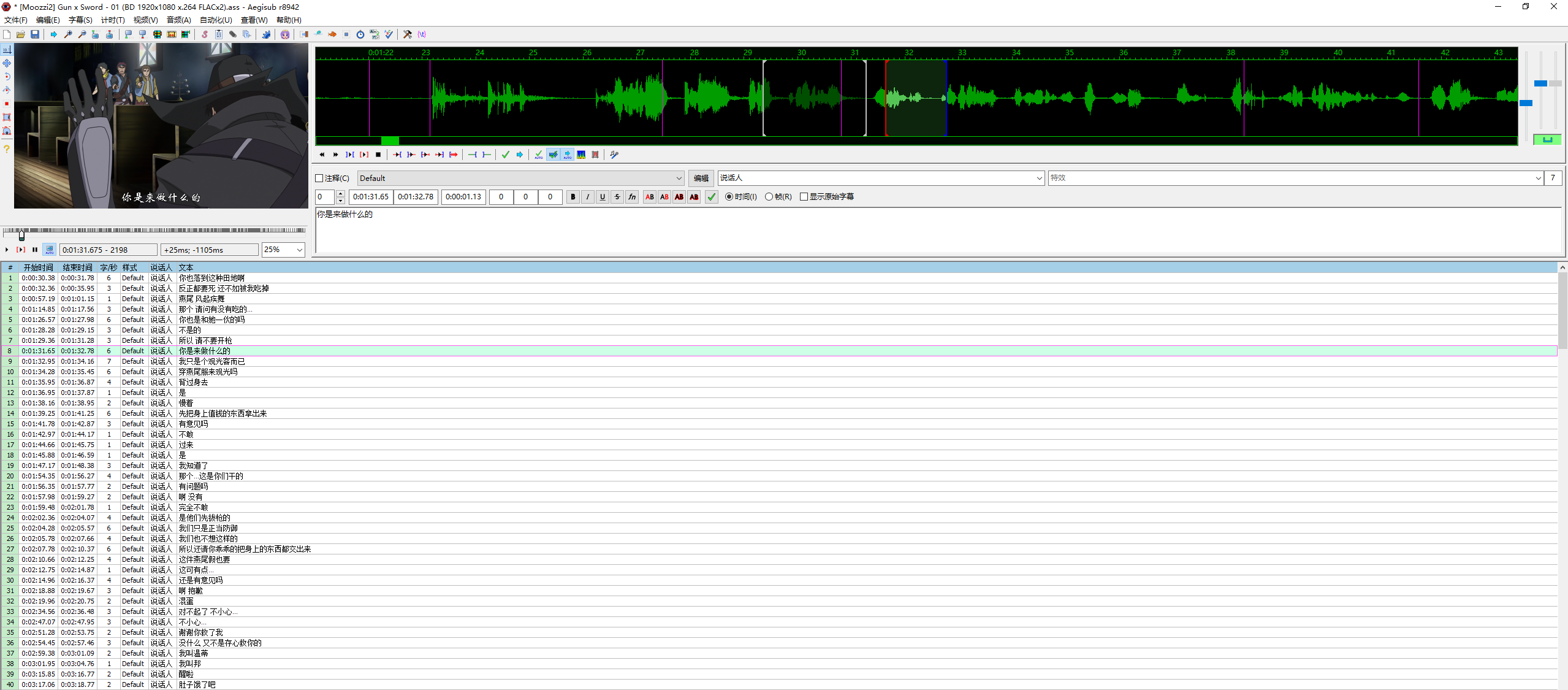The image size is (1568, 690).
Task: Play video from the playback bar
Action: [7, 250]
